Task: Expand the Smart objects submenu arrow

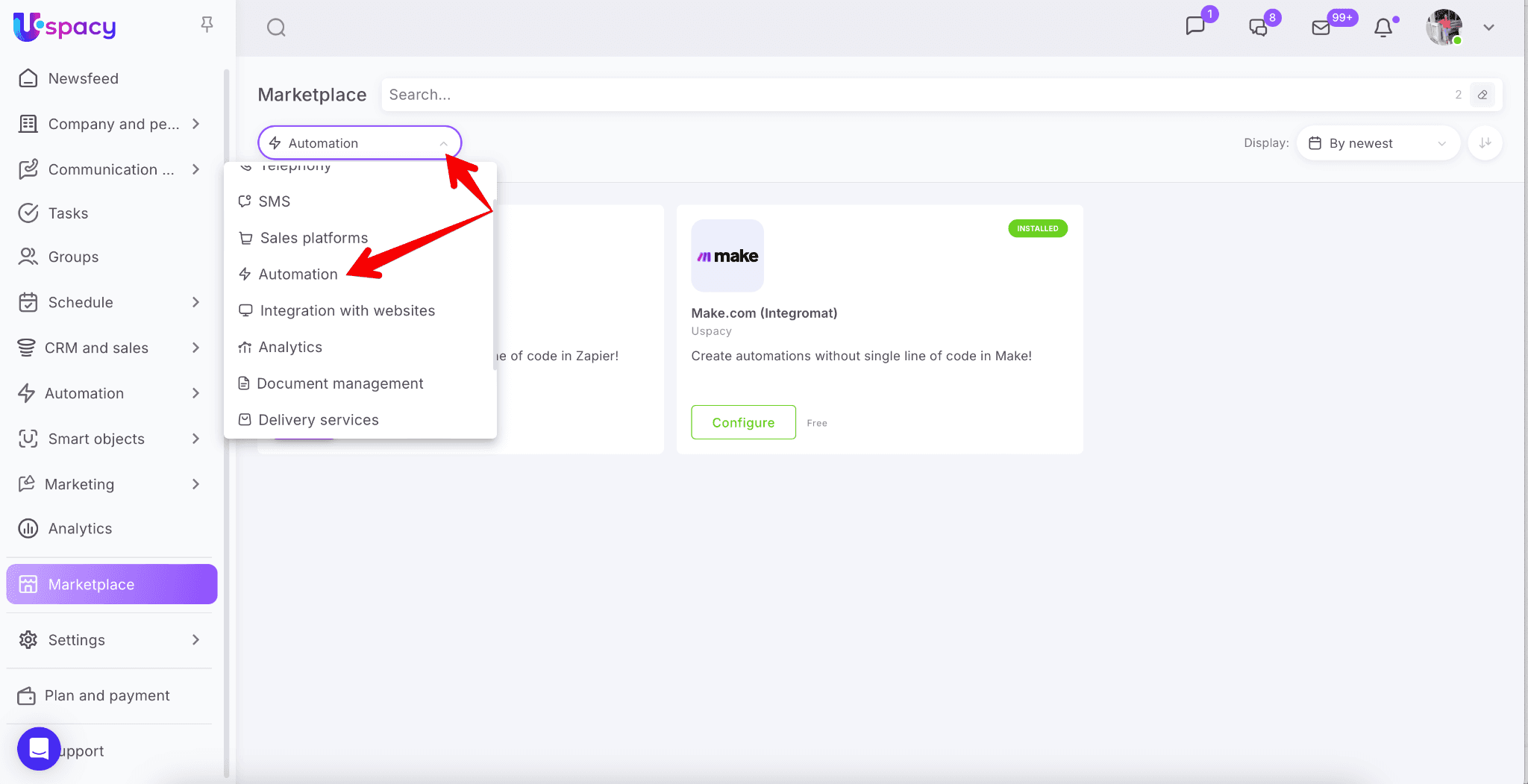Action: [196, 439]
